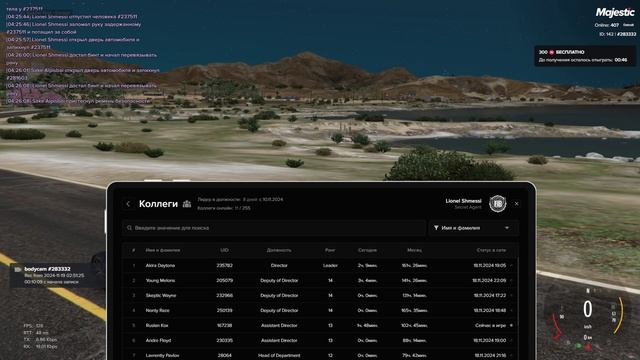
Task: Select the Skeptic Wayne row name
Action: click(x=161, y=296)
